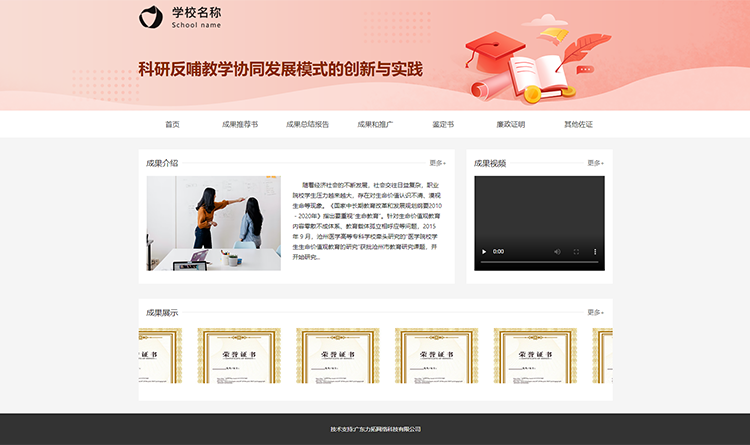Open the classroom whiteboard photo
This screenshot has width=750, height=445.
[x=213, y=223]
